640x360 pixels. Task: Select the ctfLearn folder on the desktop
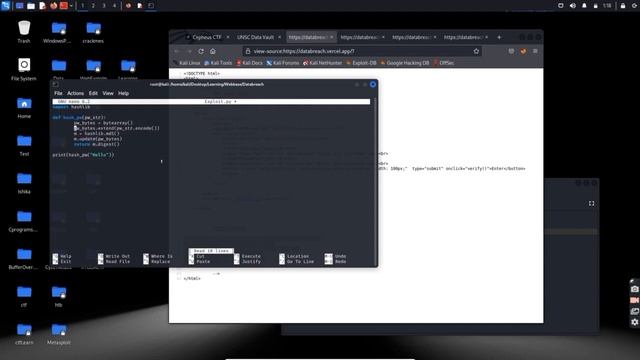click(24, 333)
